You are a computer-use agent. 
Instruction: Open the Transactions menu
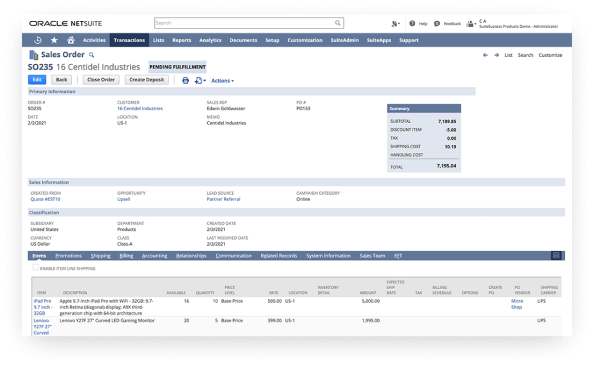tap(129, 40)
